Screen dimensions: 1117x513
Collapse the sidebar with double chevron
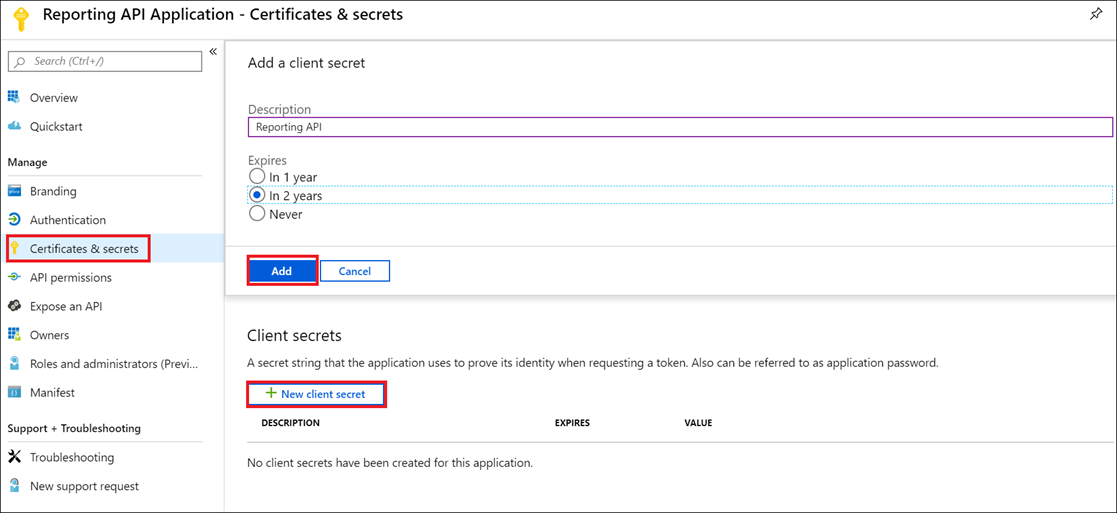[x=212, y=51]
